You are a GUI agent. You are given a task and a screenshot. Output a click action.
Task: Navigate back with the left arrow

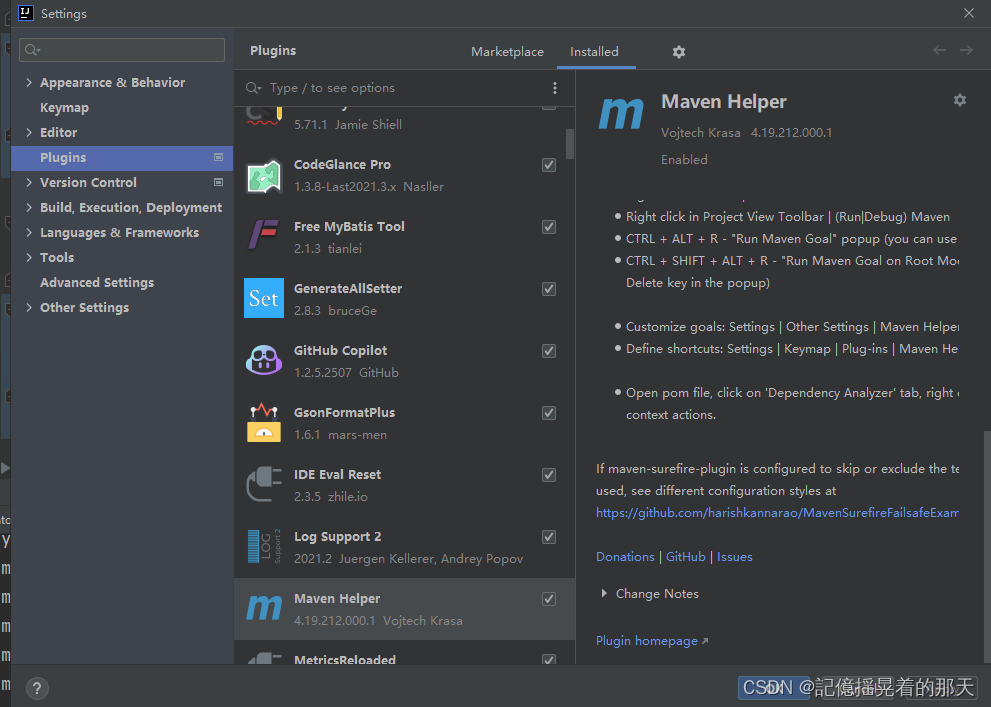point(939,50)
